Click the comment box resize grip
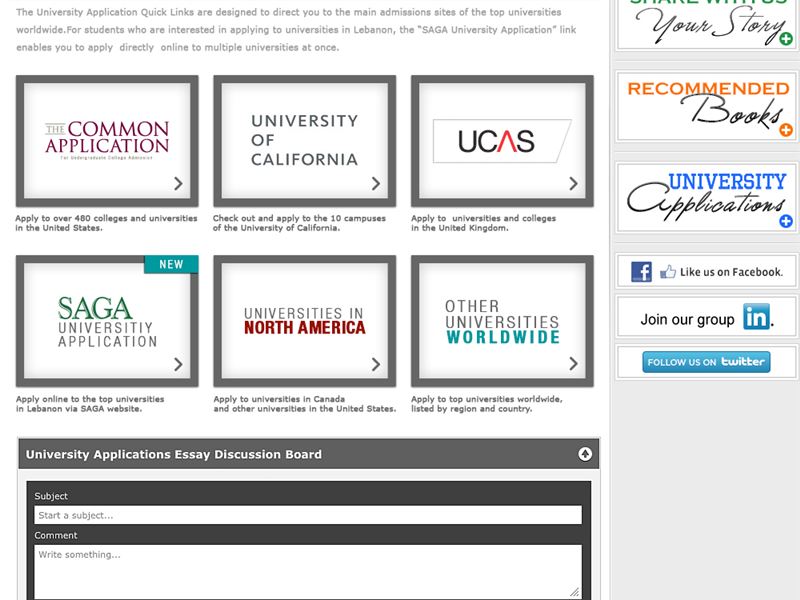The image size is (800, 600). coord(575,592)
